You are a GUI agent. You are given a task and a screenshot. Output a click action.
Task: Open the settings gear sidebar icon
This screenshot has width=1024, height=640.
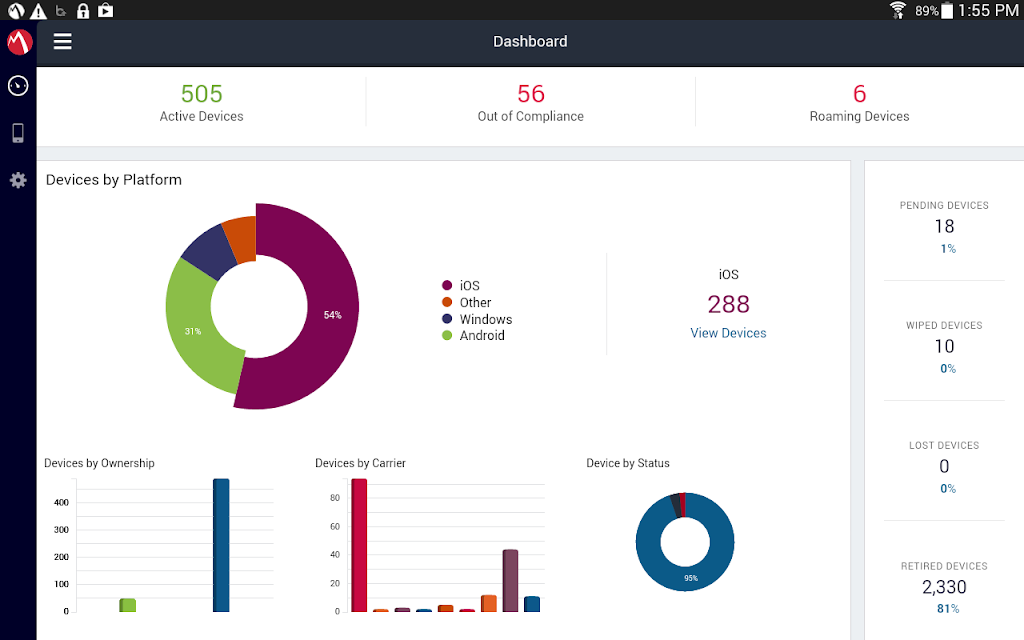coord(18,180)
